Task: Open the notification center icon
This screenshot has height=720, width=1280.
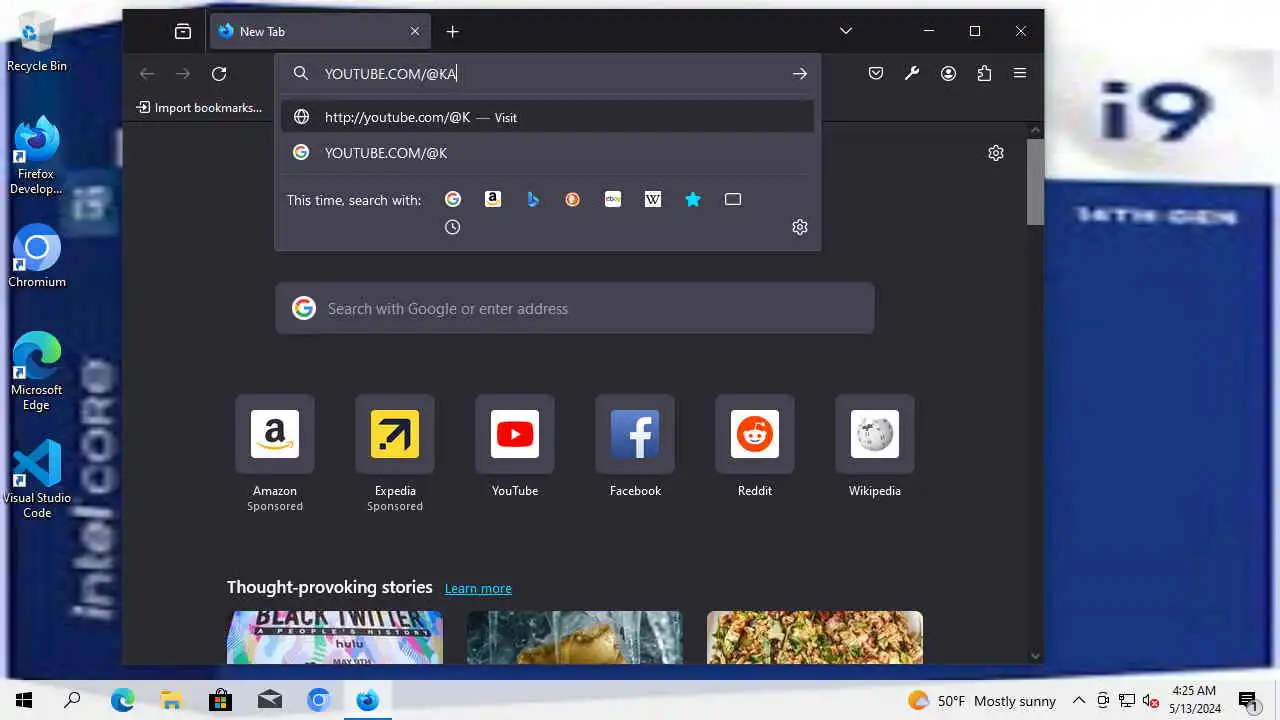Action: (1248, 701)
